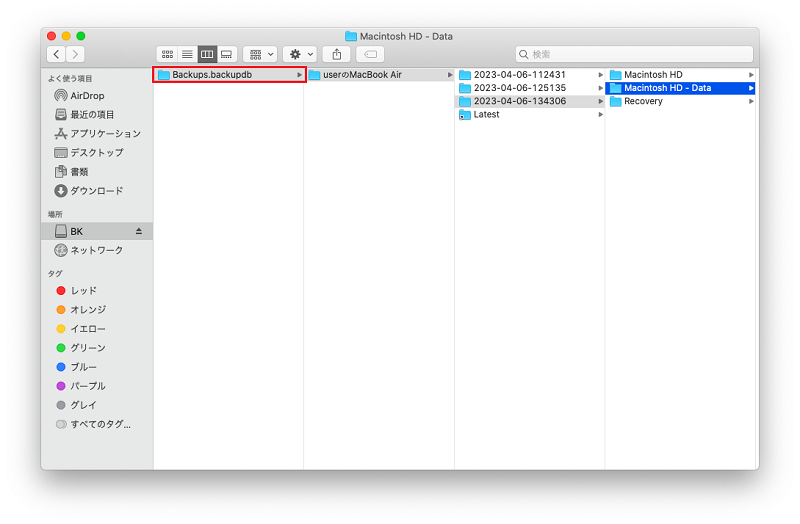Select the Macintosh HD folder
Screen dimensions: 800x524
(680, 74)
